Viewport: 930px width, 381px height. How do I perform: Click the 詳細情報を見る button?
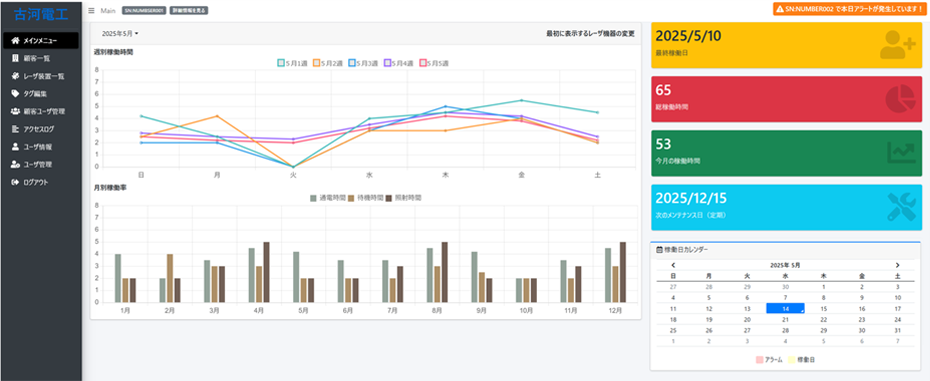click(189, 11)
